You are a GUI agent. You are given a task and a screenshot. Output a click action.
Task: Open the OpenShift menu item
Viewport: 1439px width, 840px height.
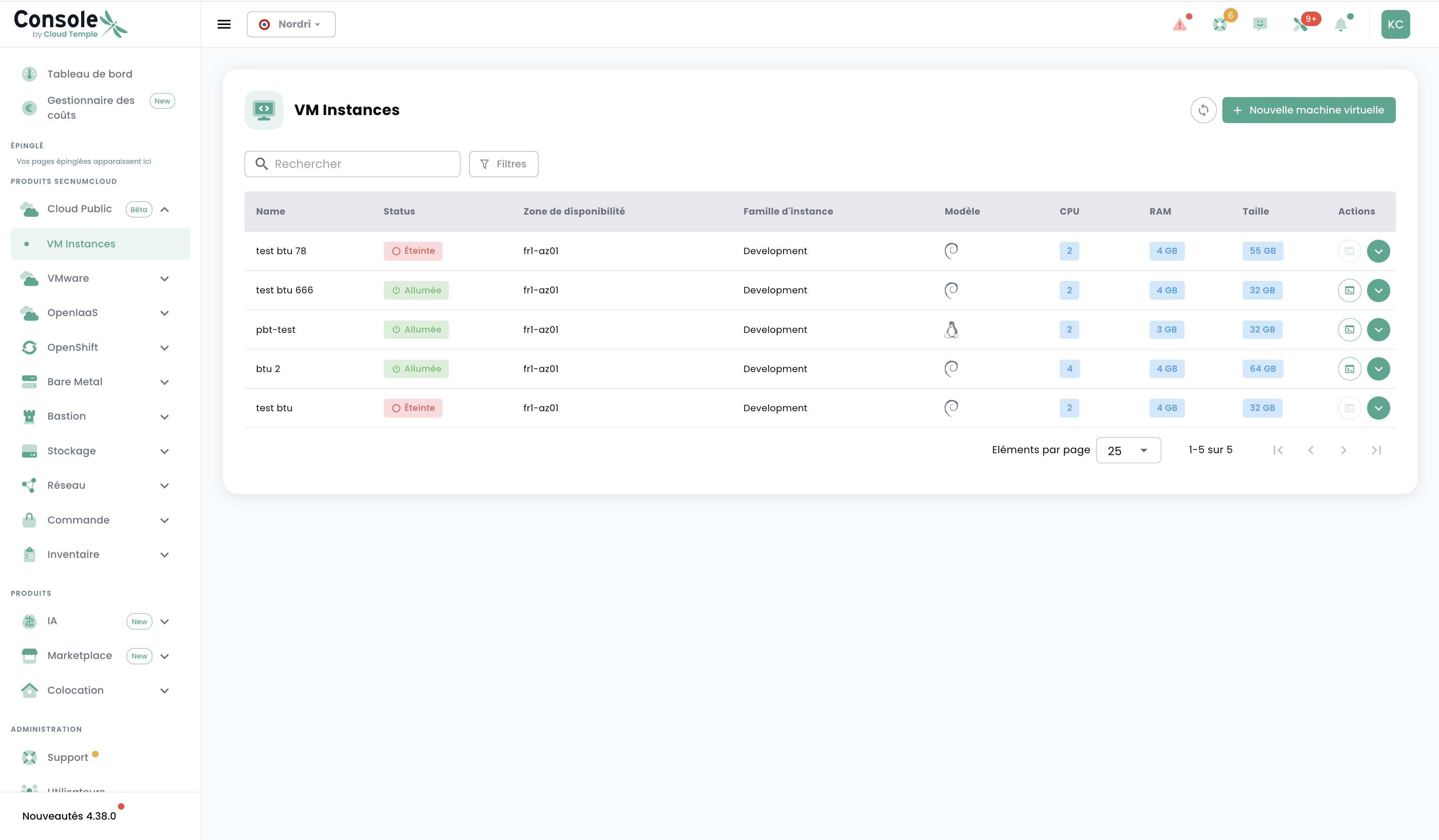point(72,347)
